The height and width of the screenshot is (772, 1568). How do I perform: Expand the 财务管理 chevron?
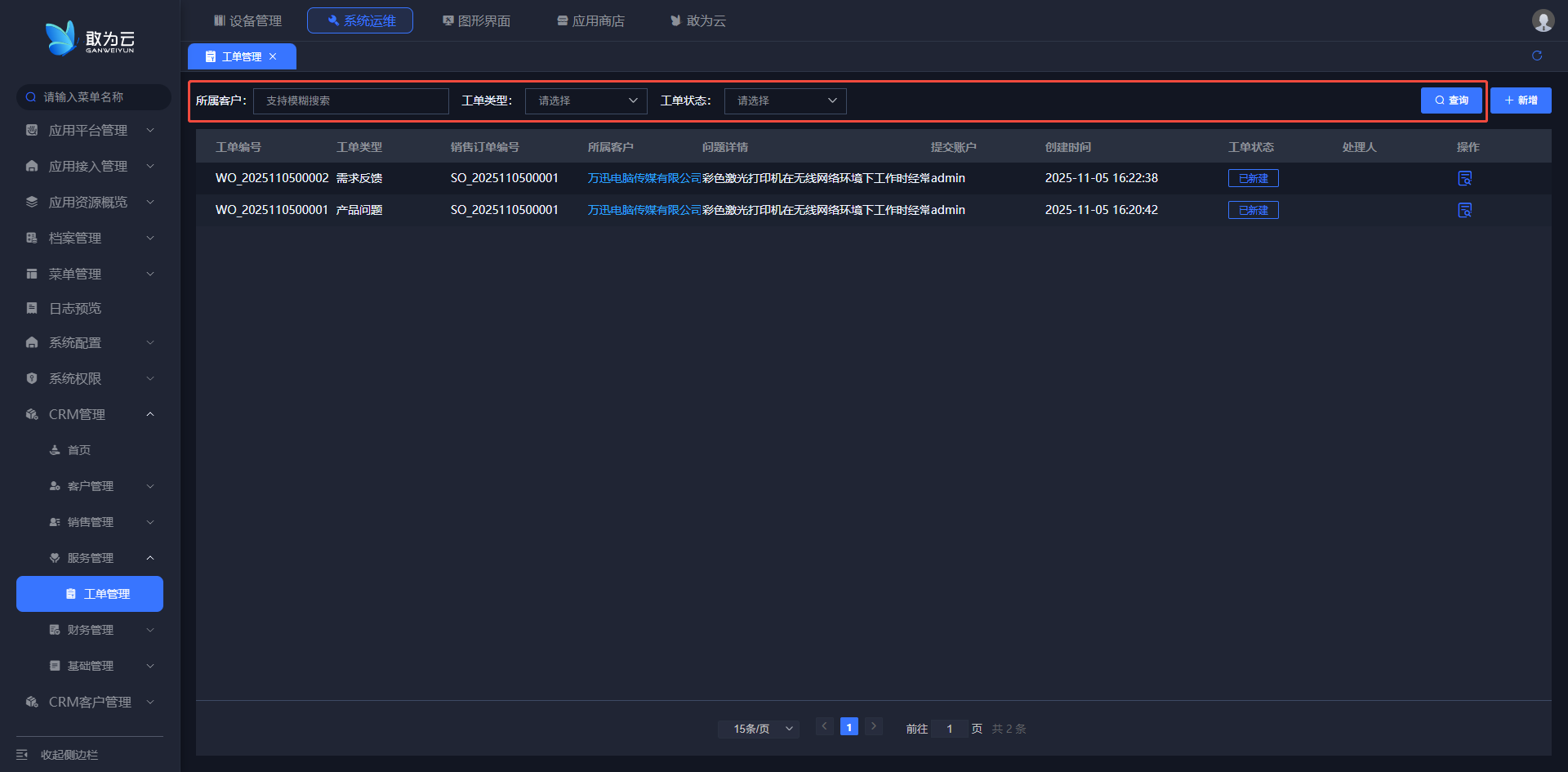coord(150,630)
